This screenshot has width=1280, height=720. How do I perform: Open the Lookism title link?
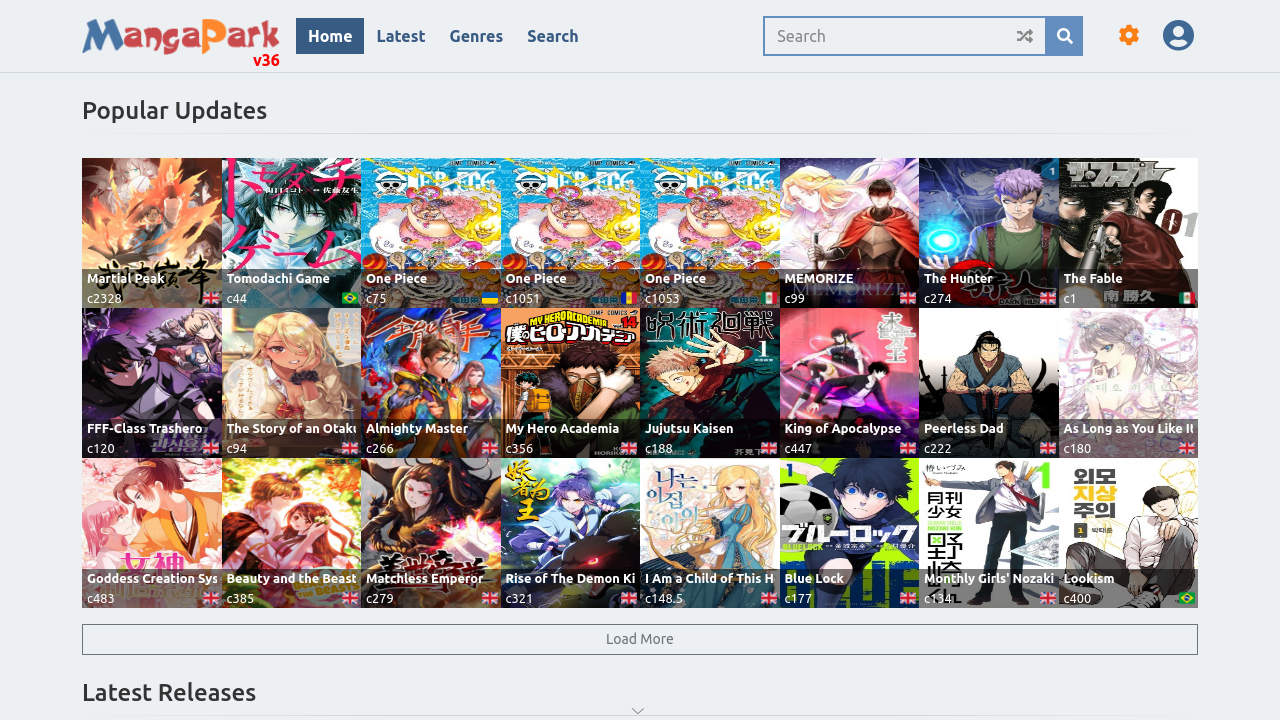(x=1089, y=578)
